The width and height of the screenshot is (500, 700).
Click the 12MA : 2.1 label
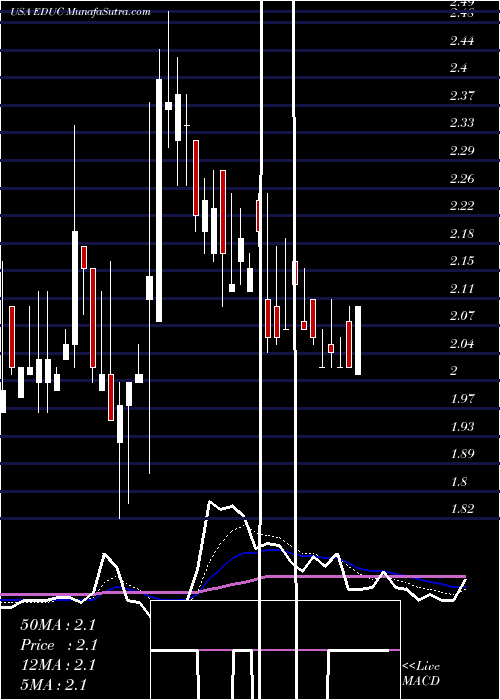(58, 665)
